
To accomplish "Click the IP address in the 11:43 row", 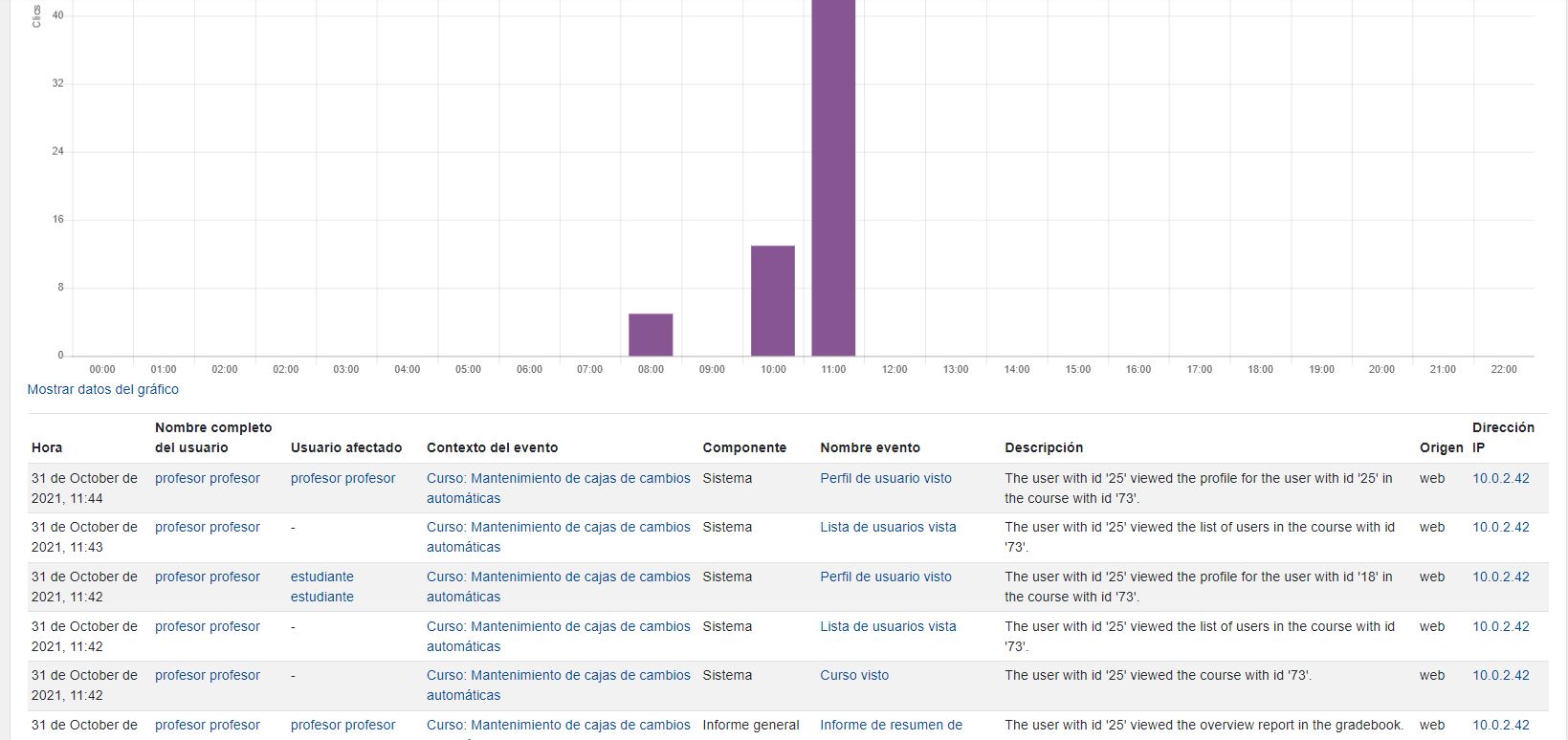I will [1500, 527].
